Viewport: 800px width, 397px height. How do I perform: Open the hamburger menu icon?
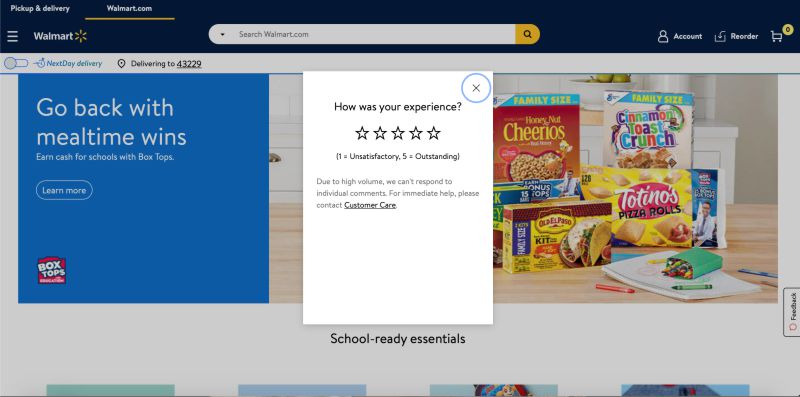click(12, 36)
